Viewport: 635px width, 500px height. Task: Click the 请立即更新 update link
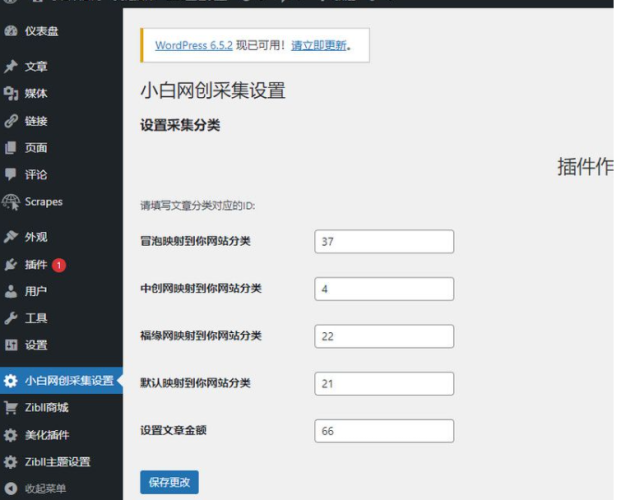319,45
